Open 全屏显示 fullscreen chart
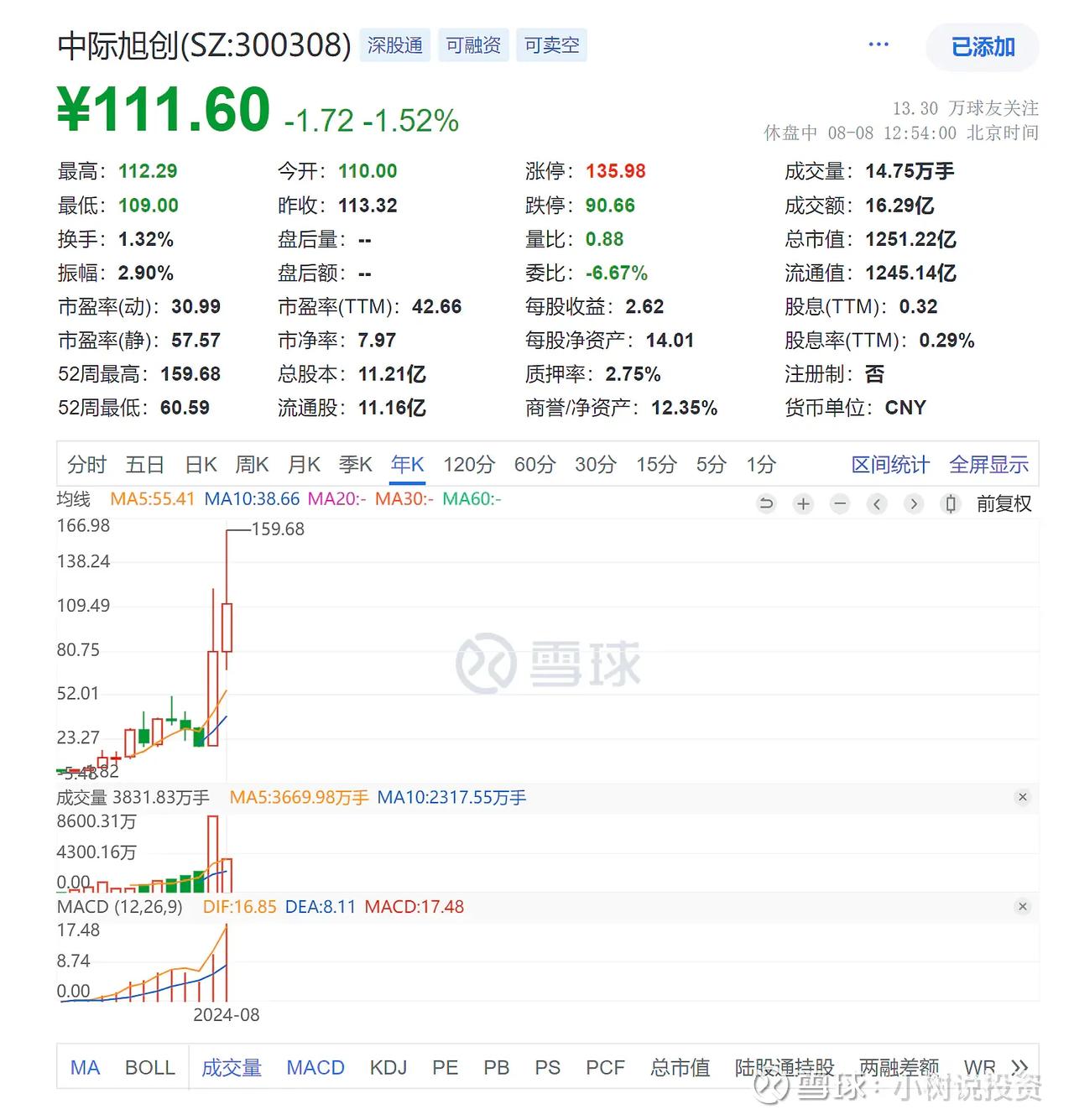Viewport: 1074px width, 1120px height. pyautogui.click(x=989, y=465)
